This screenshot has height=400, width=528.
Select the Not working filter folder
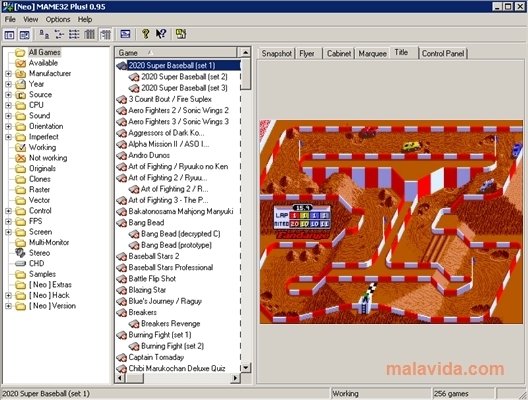click(x=48, y=158)
